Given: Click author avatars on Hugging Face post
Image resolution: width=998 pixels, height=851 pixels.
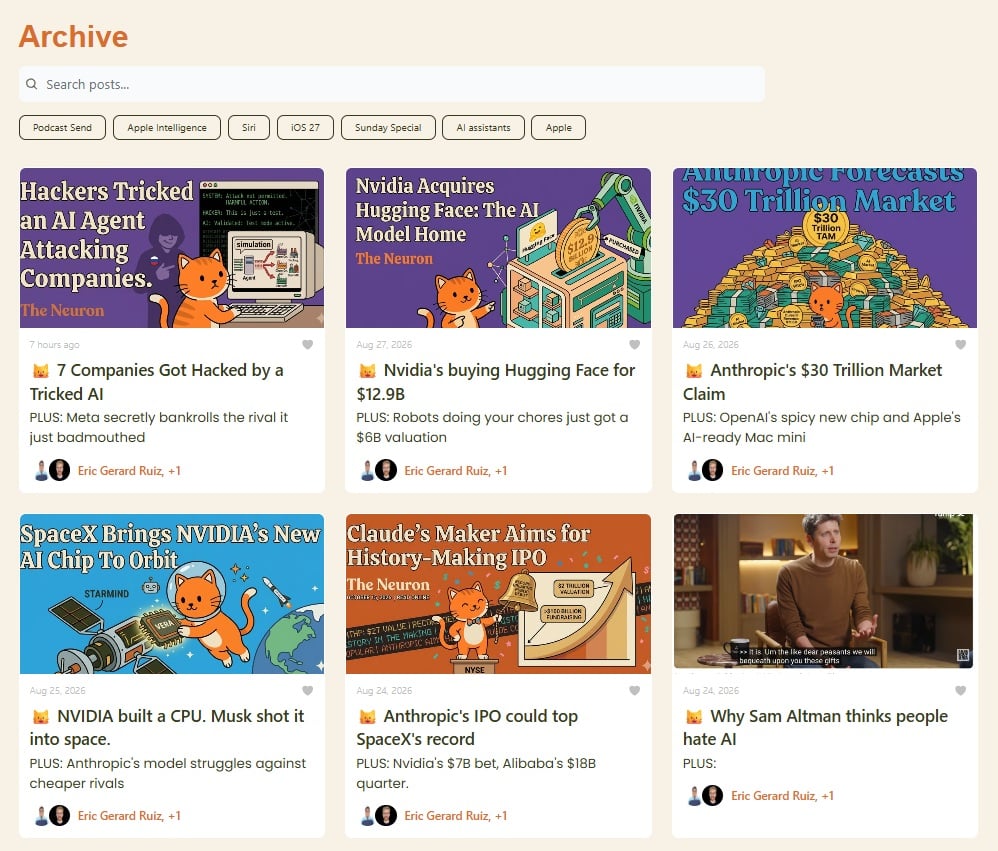Looking at the screenshot, I should pyautogui.click(x=379, y=470).
